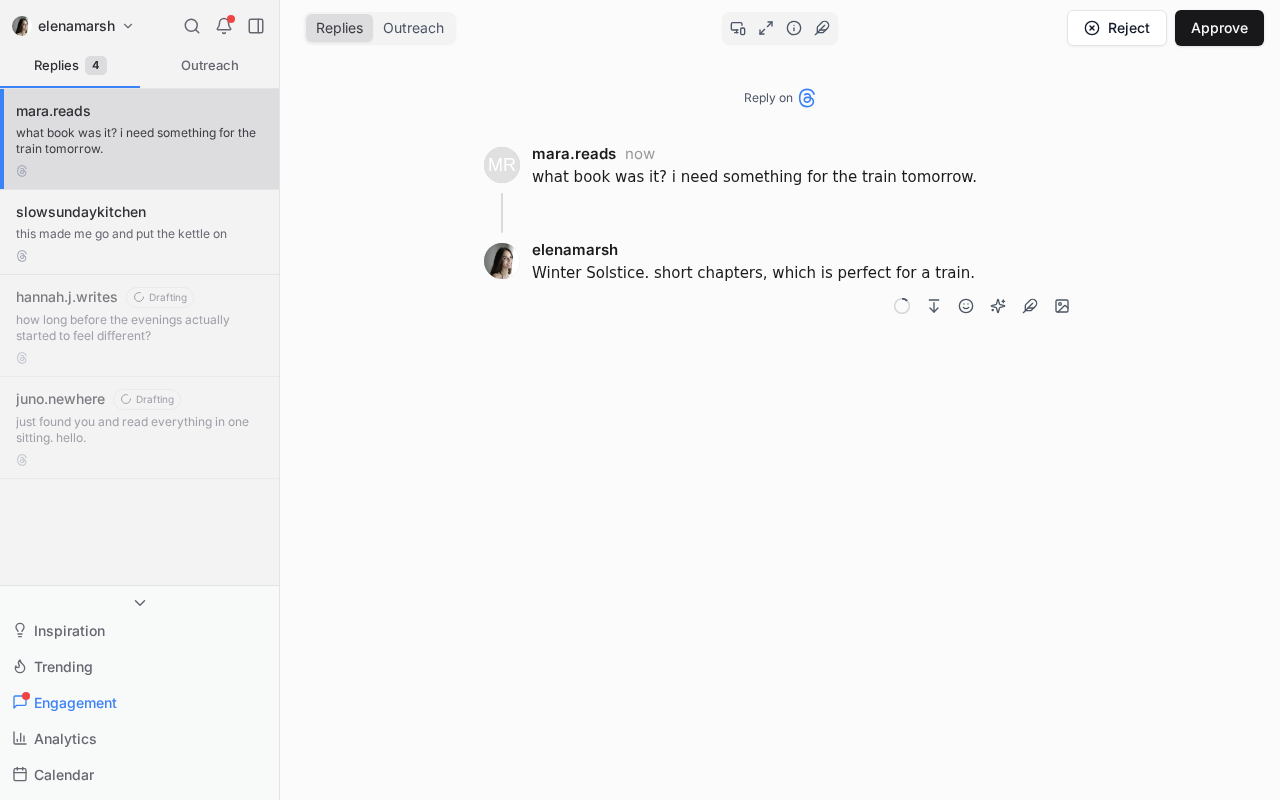
Task: Click the insert-below arrow icon under reply
Action: 934,306
